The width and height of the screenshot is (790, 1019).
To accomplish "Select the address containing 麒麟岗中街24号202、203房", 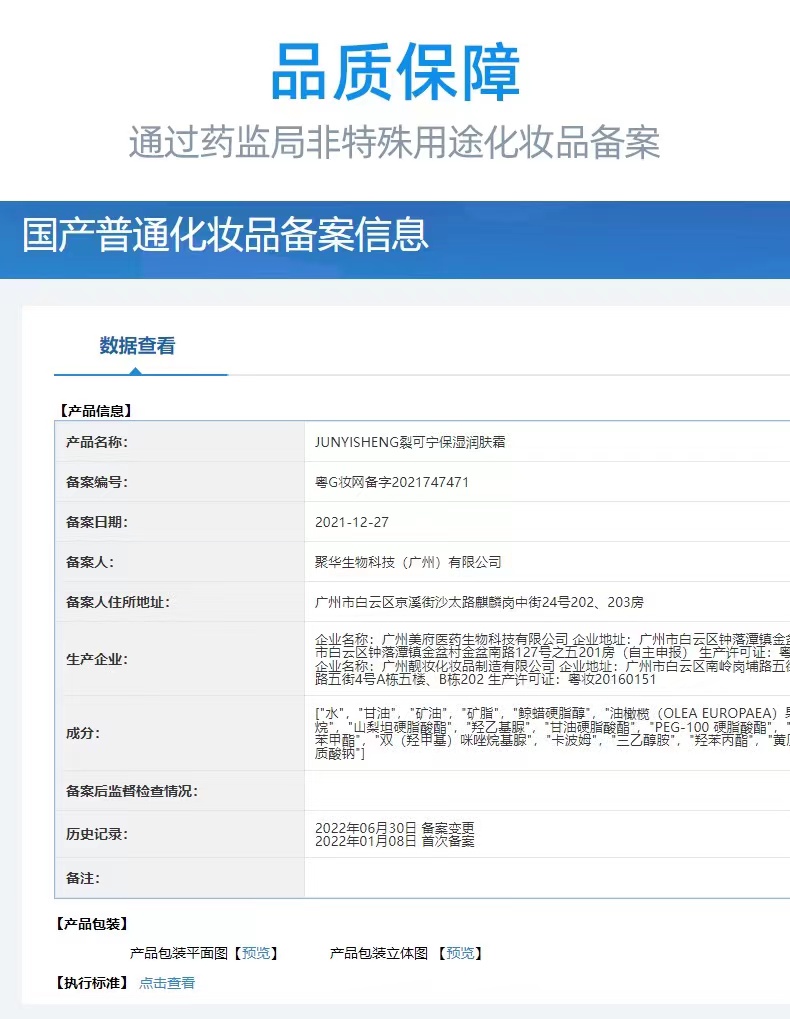I will (479, 602).
